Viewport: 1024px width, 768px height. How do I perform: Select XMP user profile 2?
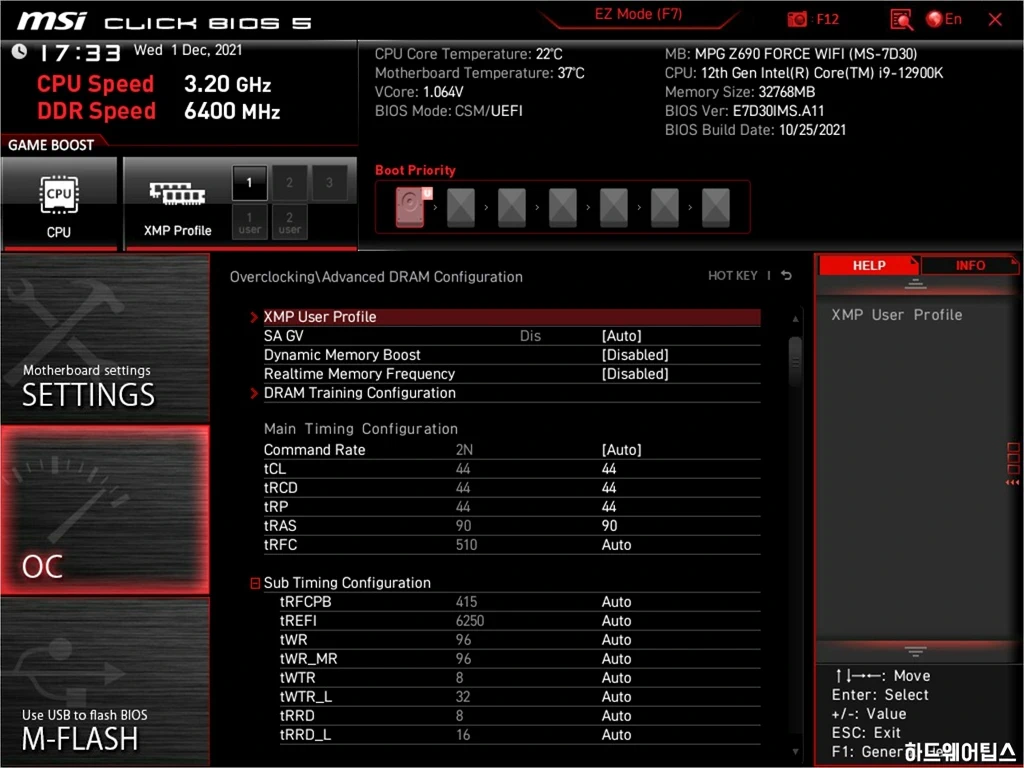click(289, 222)
